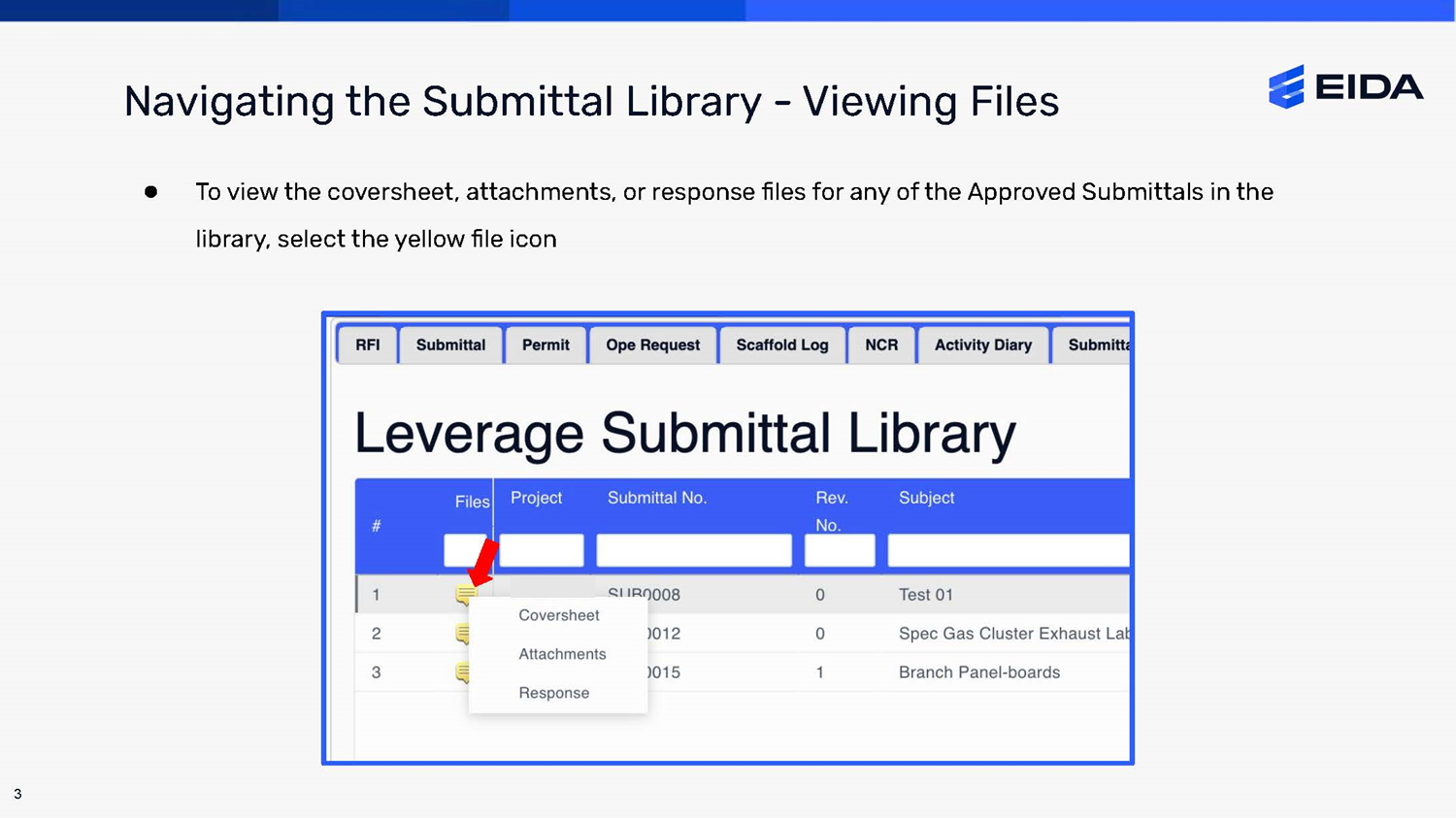Click the Subject filter input
This screenshot has height=818, width=1456.
tap(1008, 550)
